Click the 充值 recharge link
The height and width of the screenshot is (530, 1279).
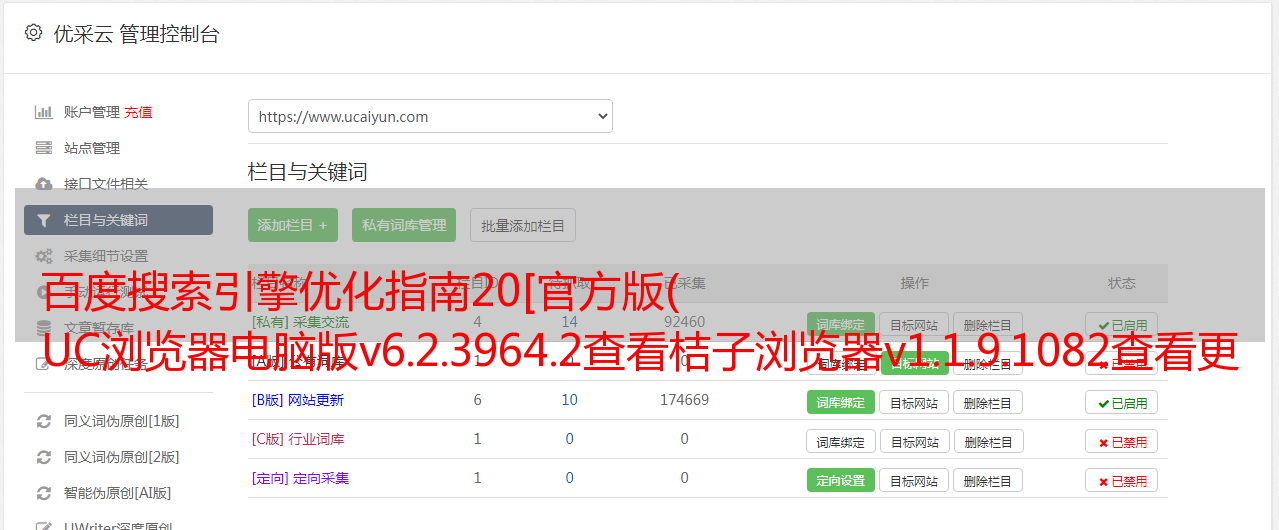coord(138,112)
